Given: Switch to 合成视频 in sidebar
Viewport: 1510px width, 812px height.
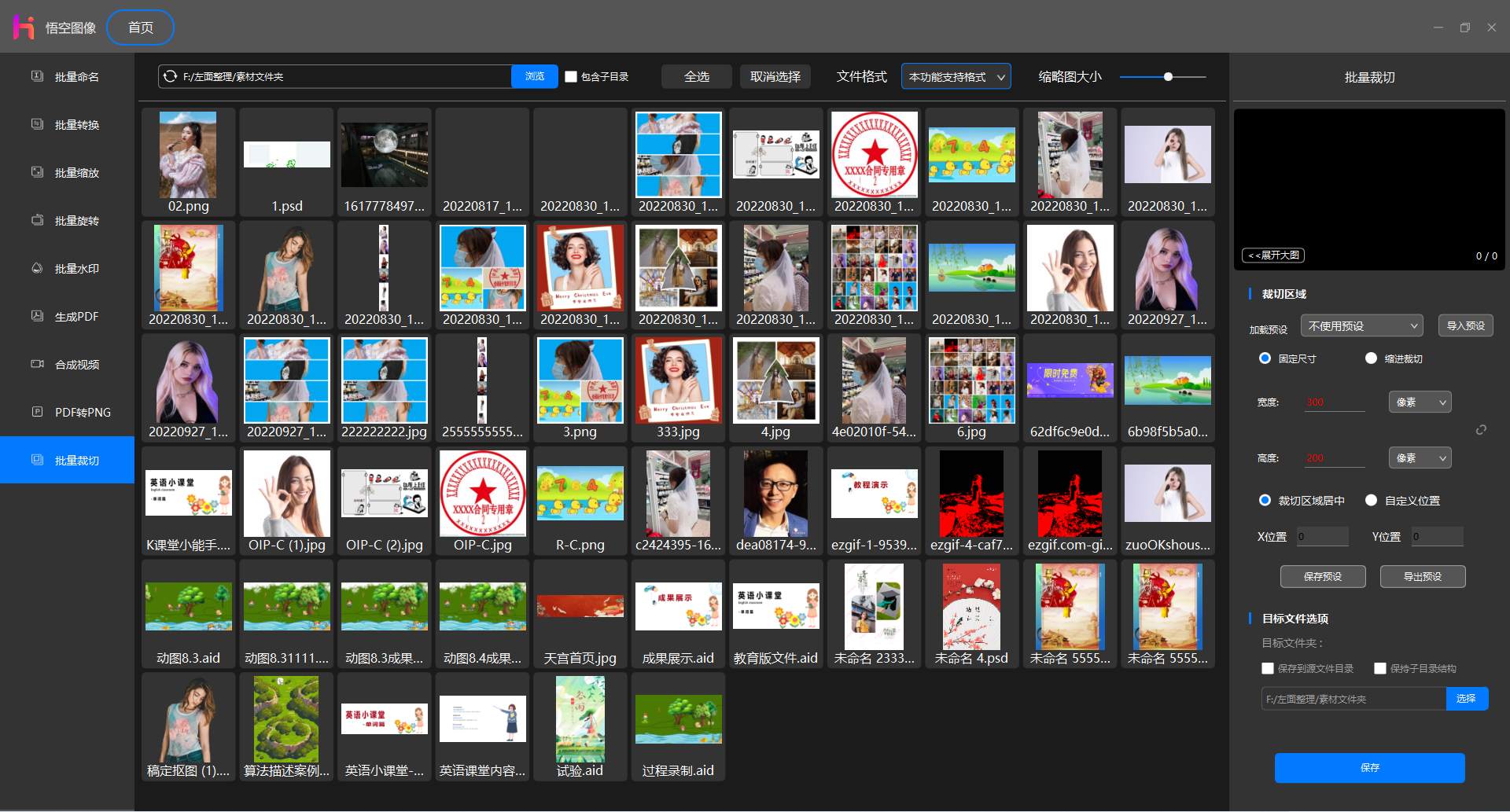Looking at the screenshot, I should tap(67, 364).
